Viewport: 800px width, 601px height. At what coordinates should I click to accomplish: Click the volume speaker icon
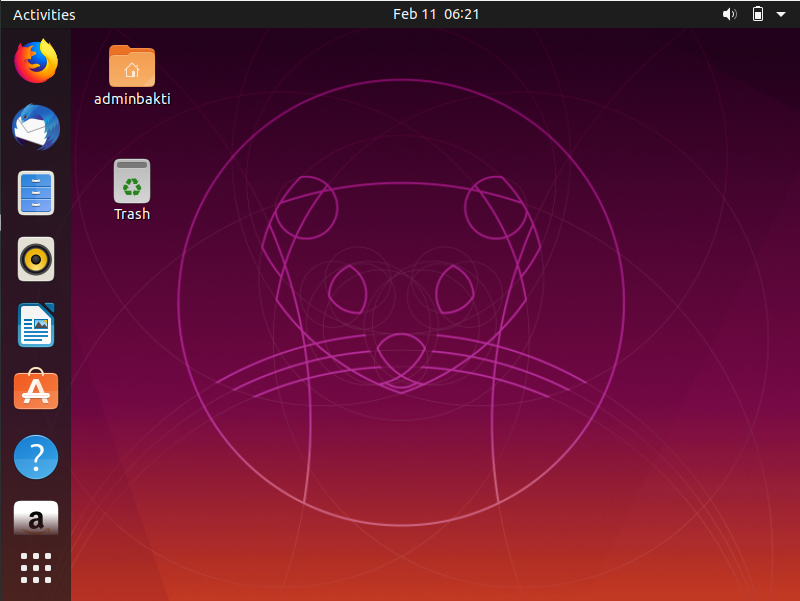[729, 14]
